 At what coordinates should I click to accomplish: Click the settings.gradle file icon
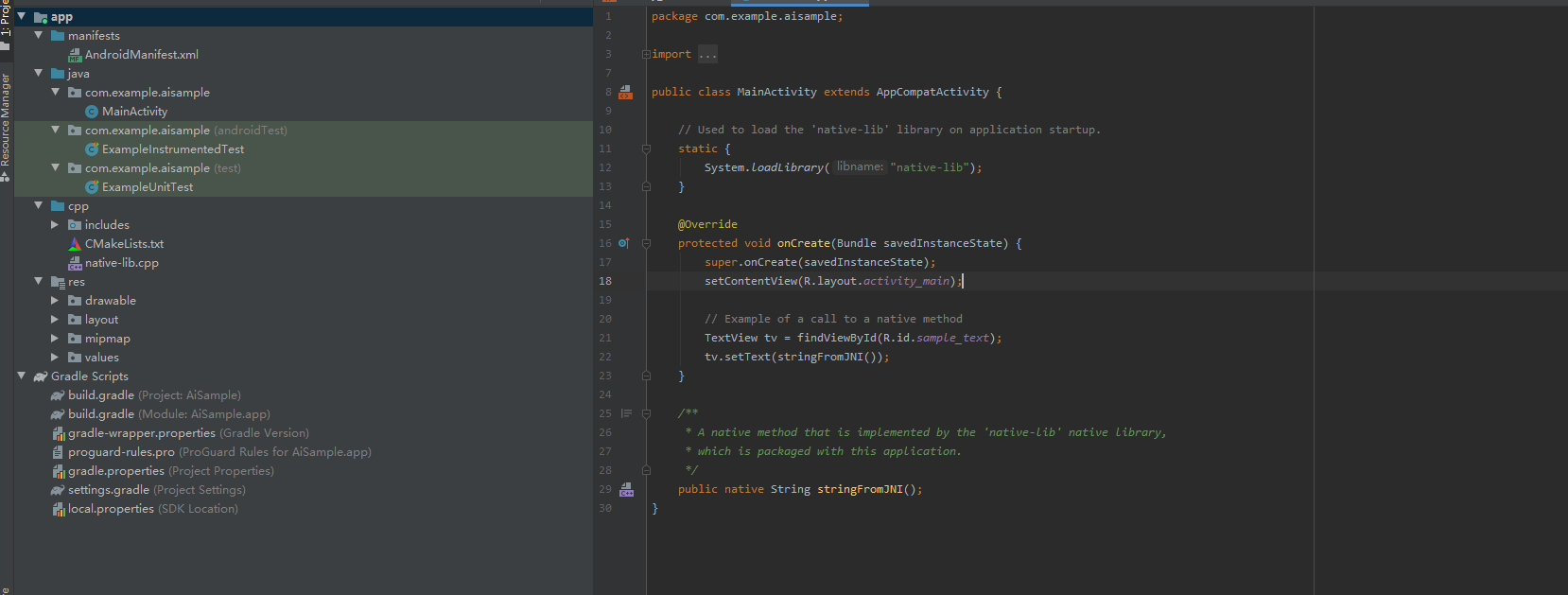pos(58,490)
